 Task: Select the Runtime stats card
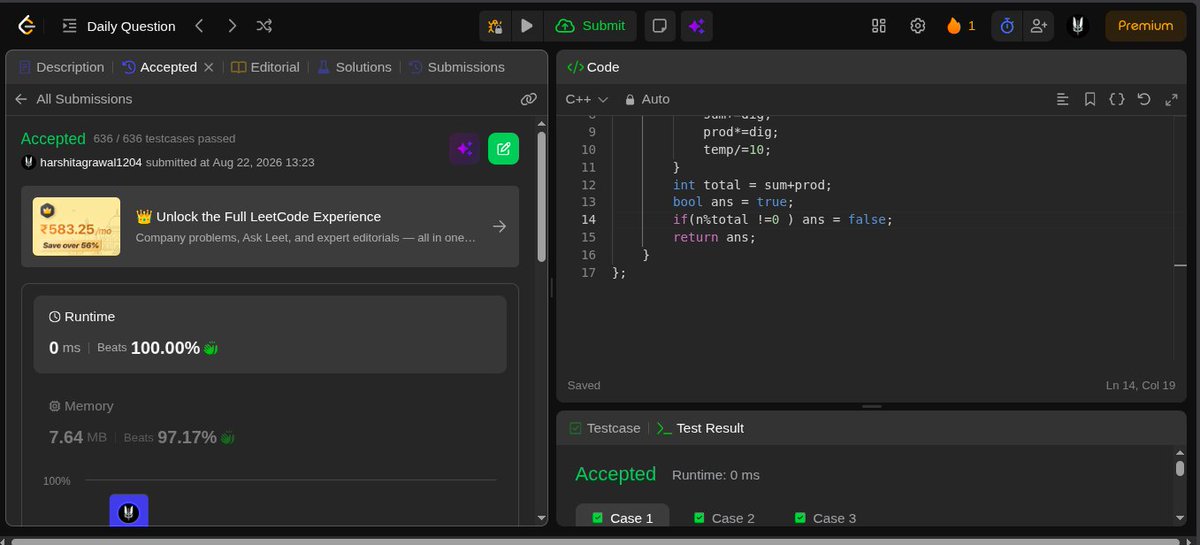point(270,334)
